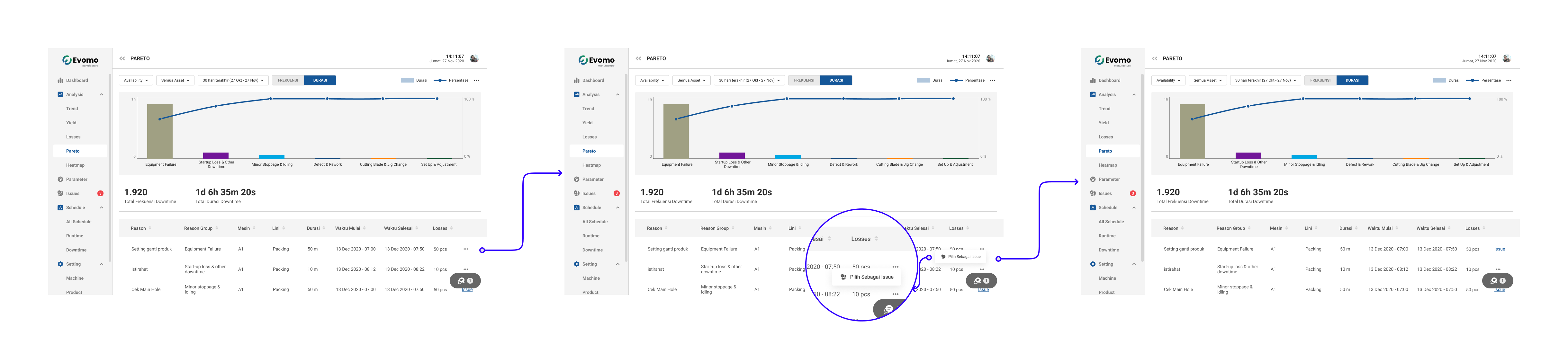Screen dimensions: 1568x343
Task: Click Issue link on Setting ganti produk row, third mockup
Action: [1499, 249]
